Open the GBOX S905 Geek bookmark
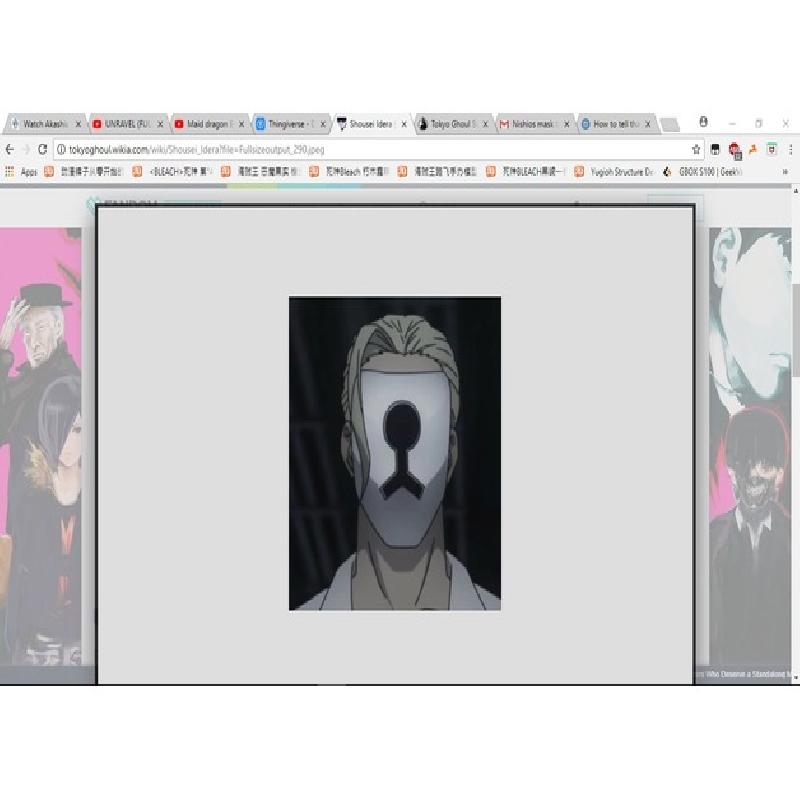 pyautogui.click(x=702, y=172)
